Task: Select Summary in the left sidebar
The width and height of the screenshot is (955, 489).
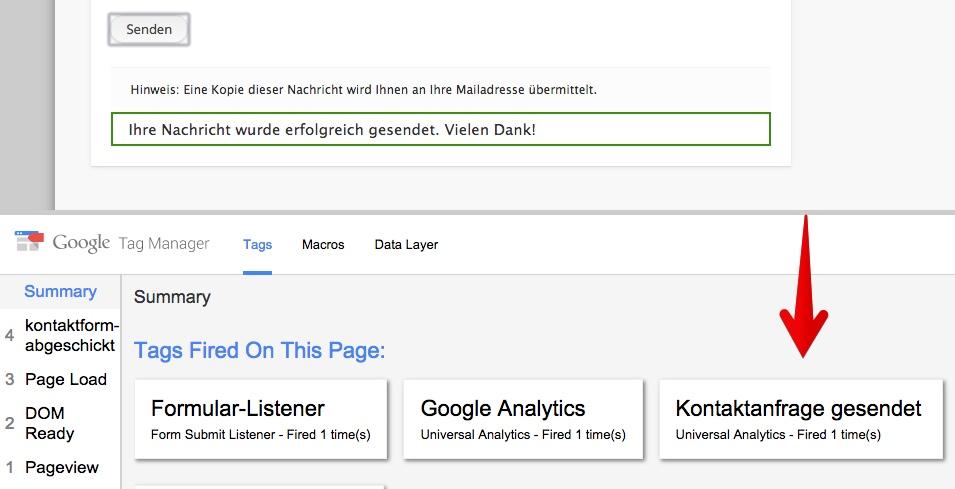Action: tap(60, 291)
